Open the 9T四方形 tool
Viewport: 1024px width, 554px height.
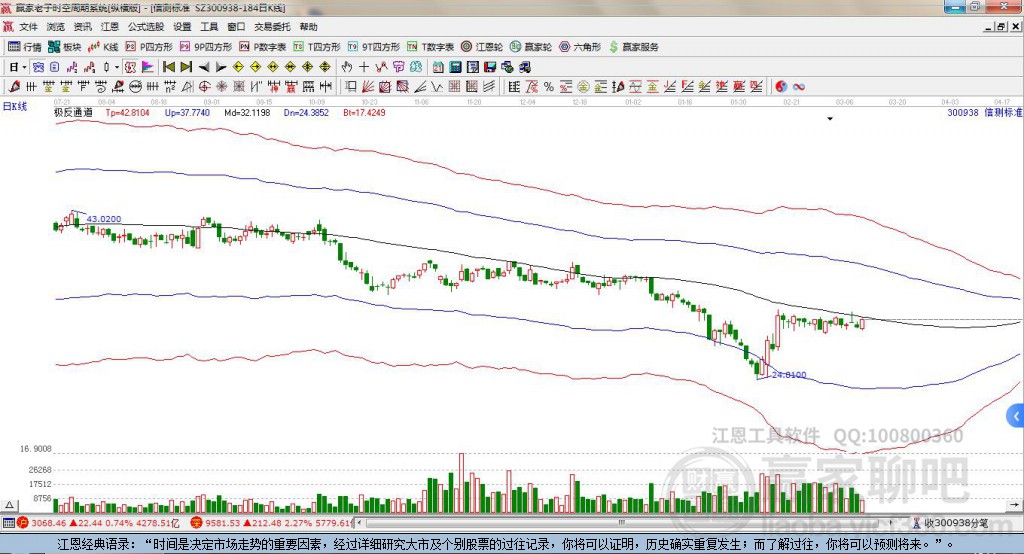(x=374, y=47)
